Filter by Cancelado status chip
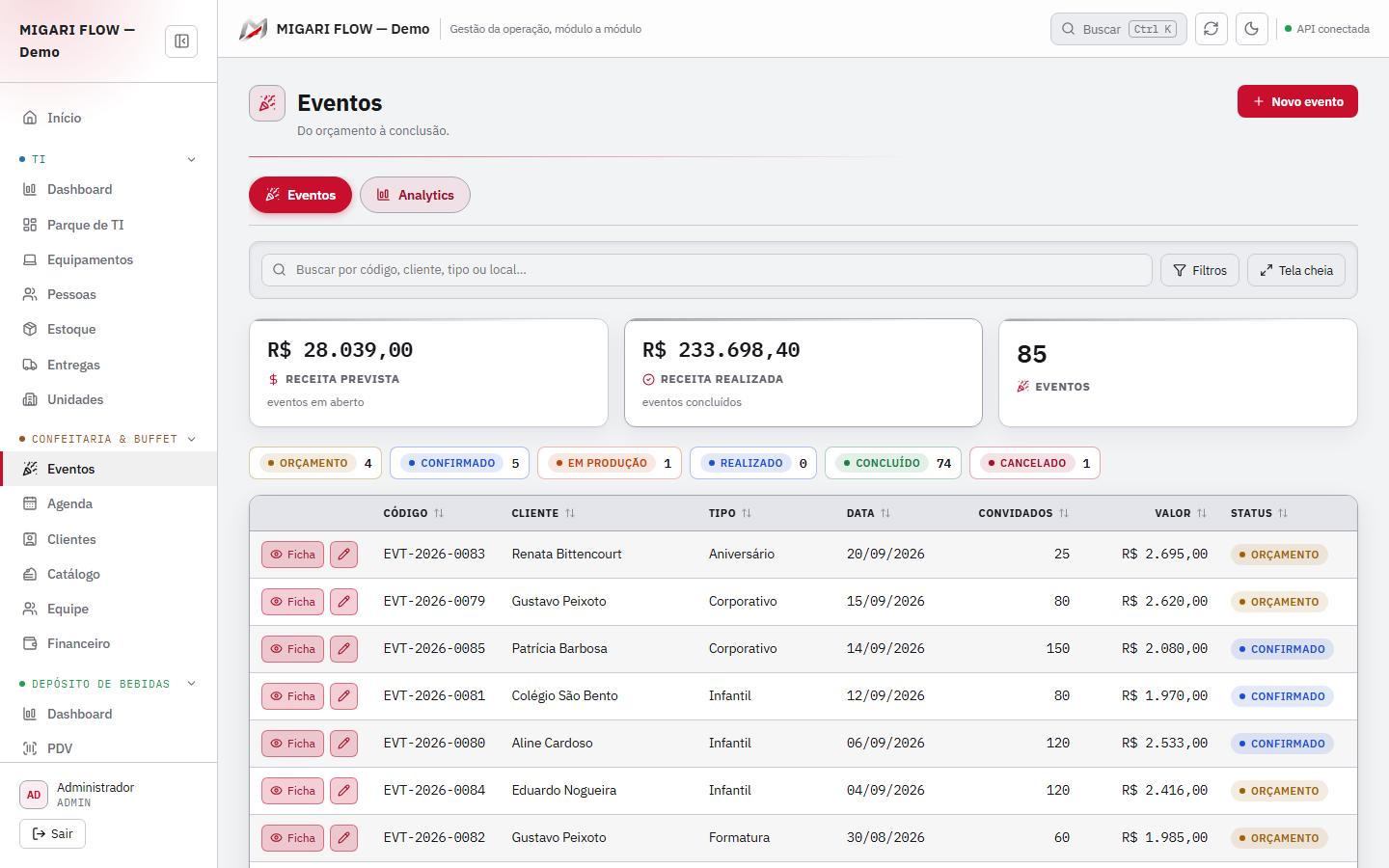Screen dimensions: 1389x868 pos(1035,463)
